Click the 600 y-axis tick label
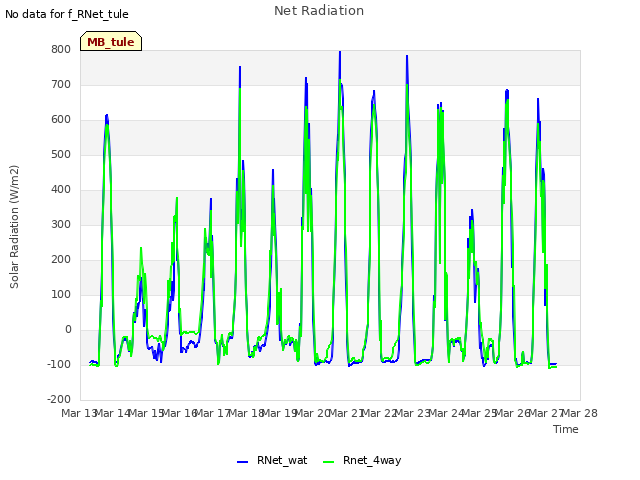Viewport: 640px width, 480px height. click(x=61, y=120)
